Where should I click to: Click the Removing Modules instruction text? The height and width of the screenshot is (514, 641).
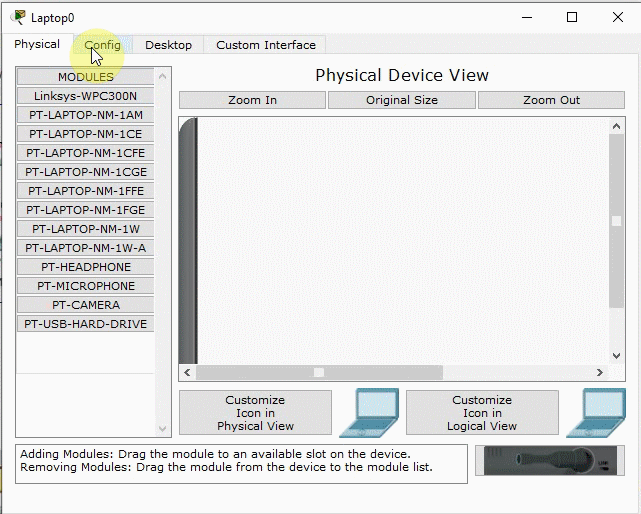[x=226, y=467]
